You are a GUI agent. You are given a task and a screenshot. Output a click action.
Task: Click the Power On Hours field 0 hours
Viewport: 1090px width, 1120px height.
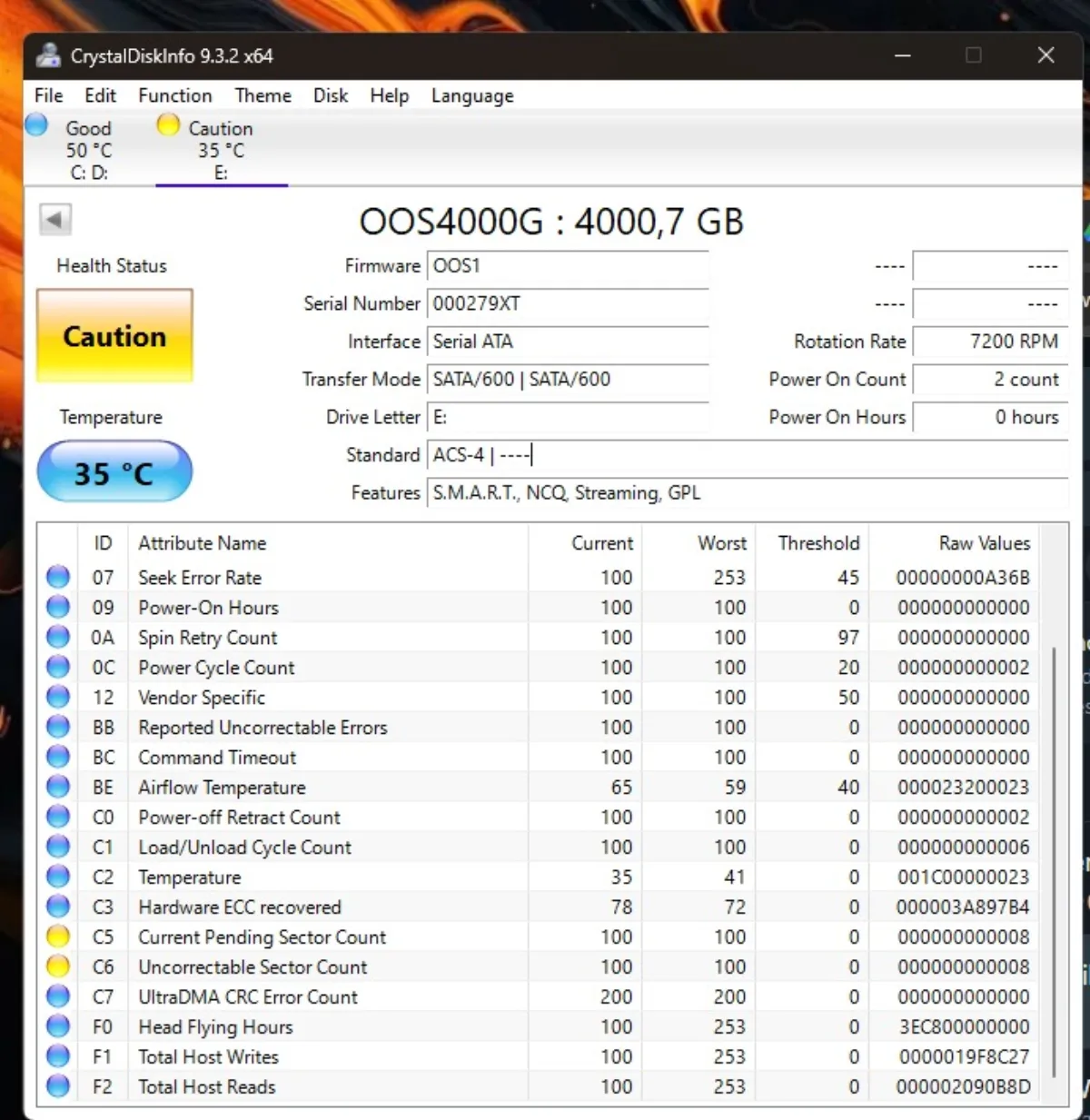point(989,417)
